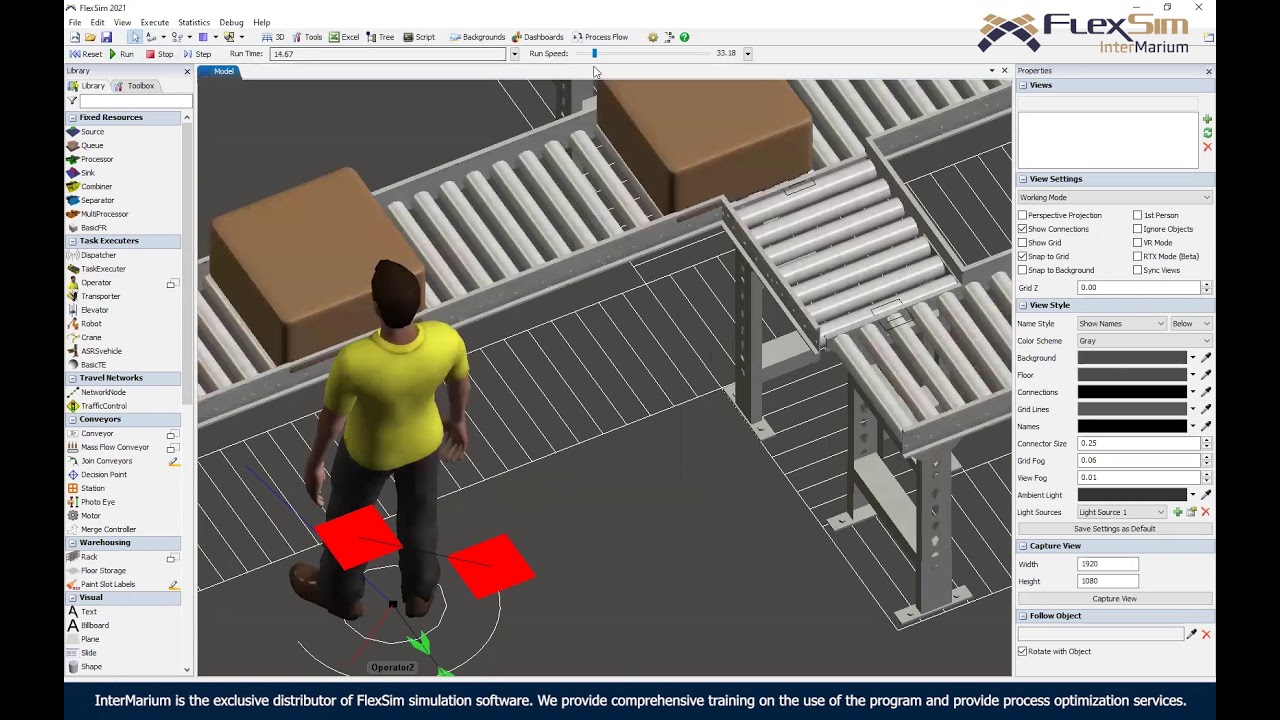
Task: Open the File menu
Action: click(x=75, y=22)
